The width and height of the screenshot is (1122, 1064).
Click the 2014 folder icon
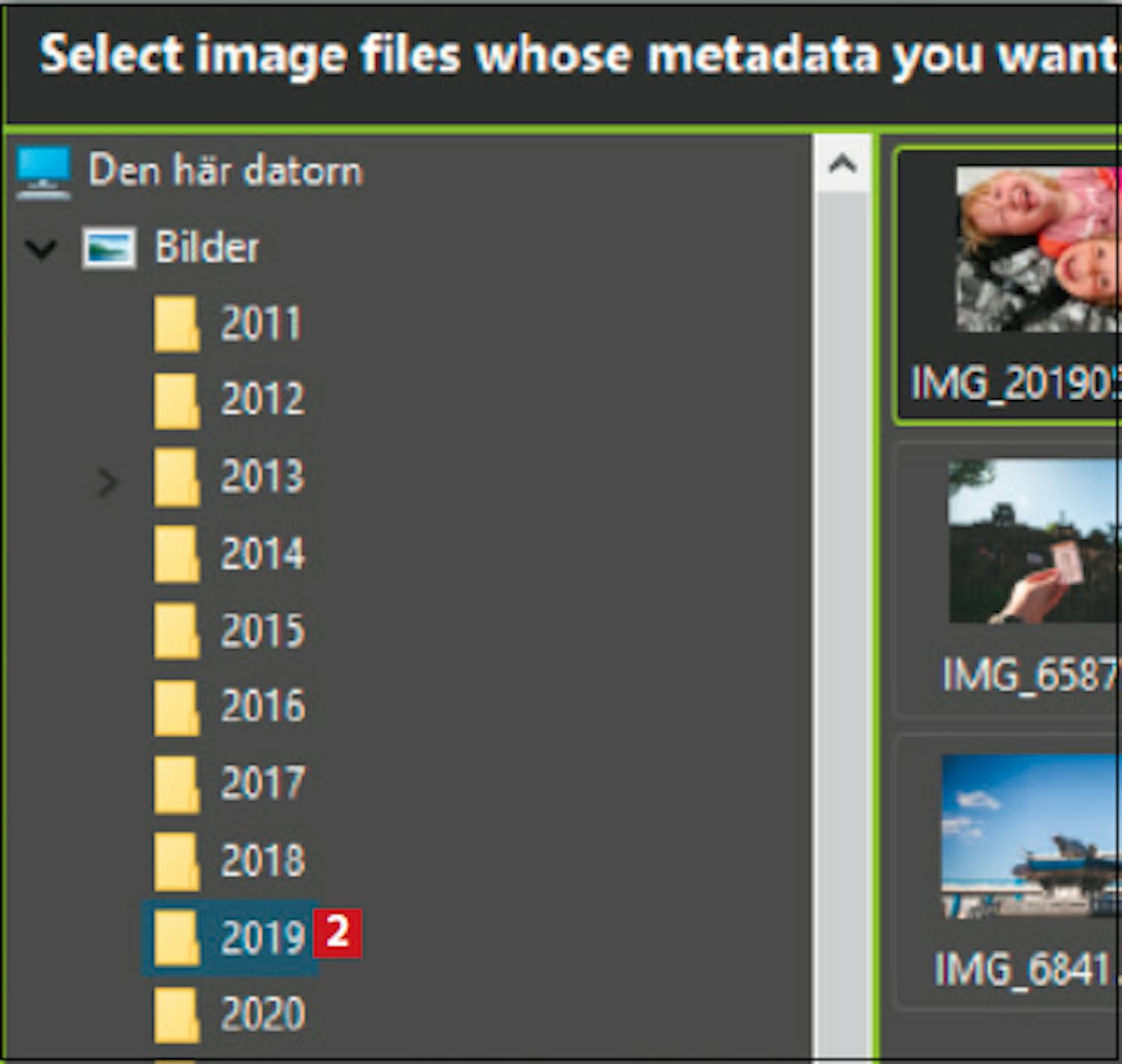(177, 554)
